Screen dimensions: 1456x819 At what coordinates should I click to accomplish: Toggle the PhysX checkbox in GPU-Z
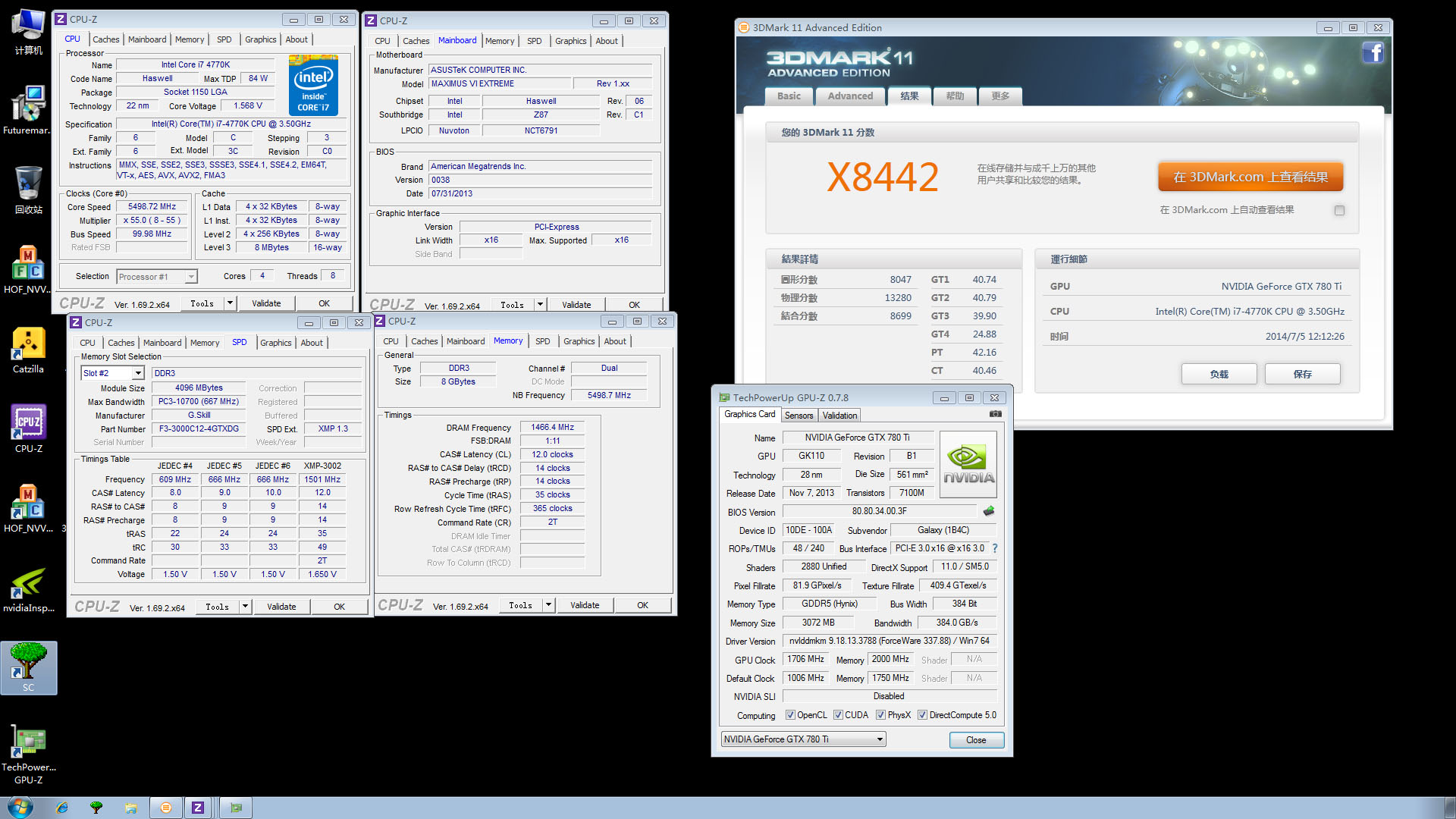click(880, 715)
